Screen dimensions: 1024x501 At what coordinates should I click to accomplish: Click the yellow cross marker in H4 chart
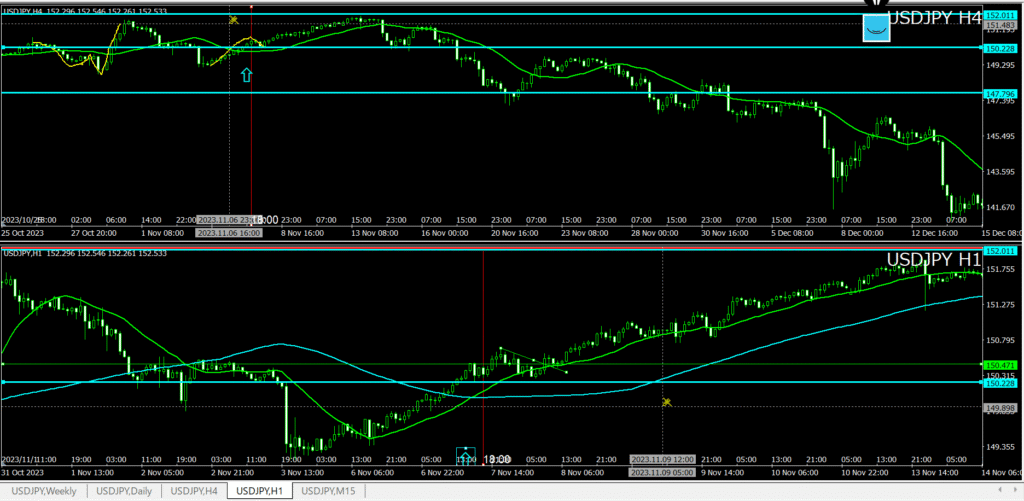coord(233,19)
